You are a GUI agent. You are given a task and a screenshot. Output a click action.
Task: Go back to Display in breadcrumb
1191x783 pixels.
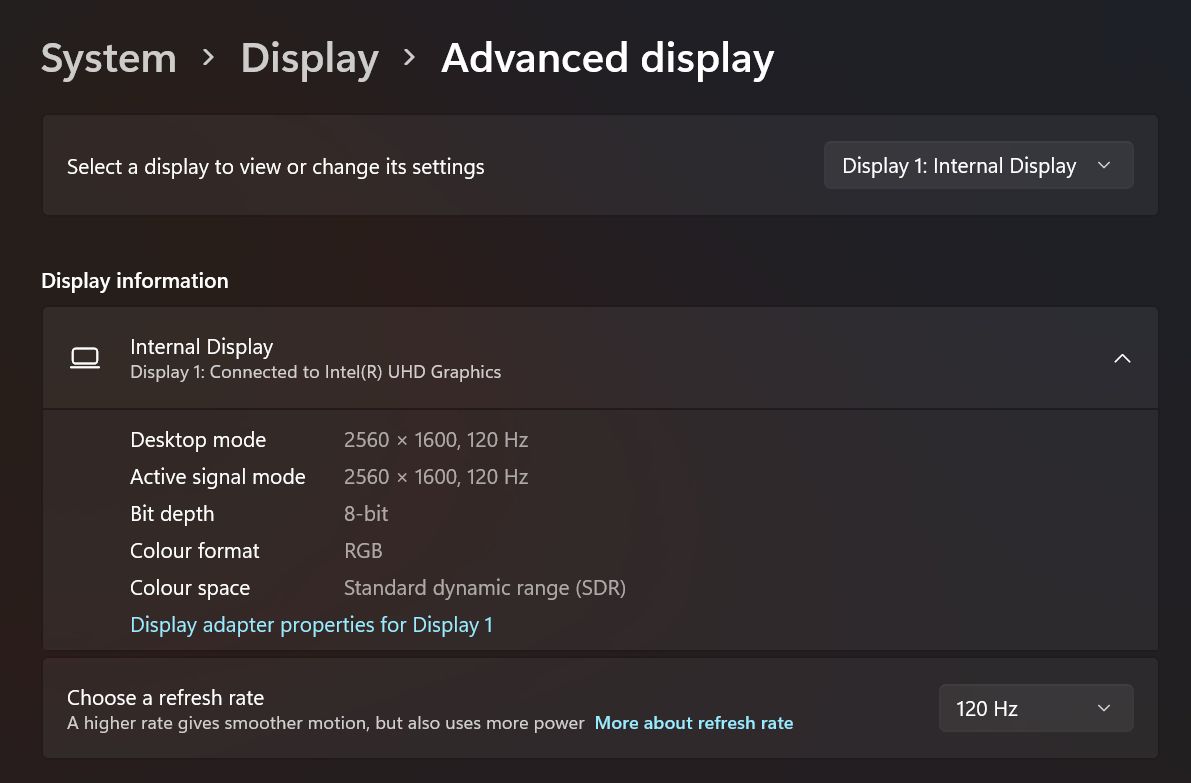pos(309,58)
